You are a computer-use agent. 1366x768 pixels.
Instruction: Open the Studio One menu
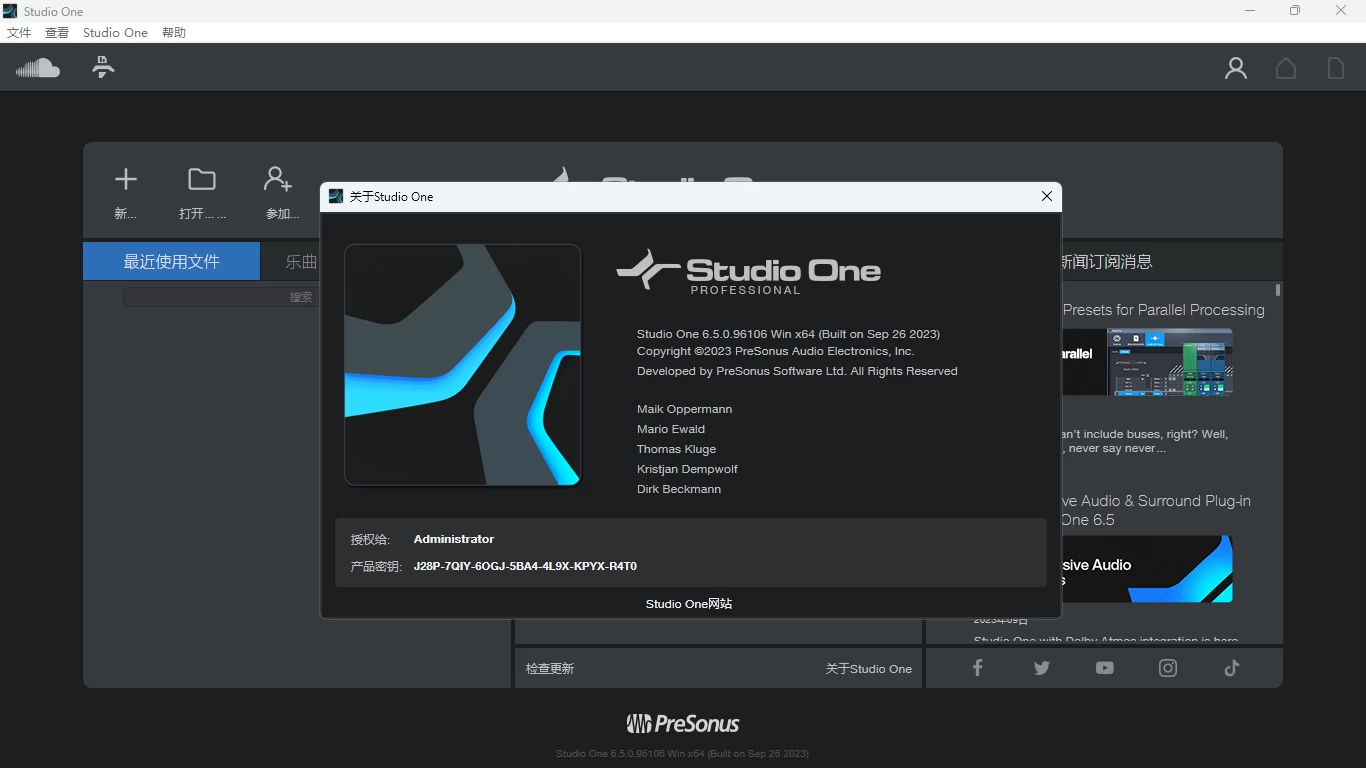point(115,33)
